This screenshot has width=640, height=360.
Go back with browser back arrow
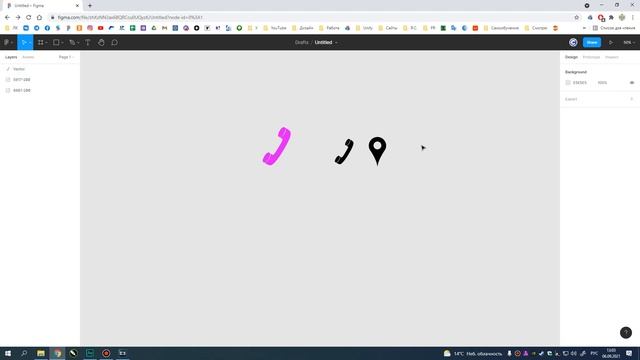[7, 17]
